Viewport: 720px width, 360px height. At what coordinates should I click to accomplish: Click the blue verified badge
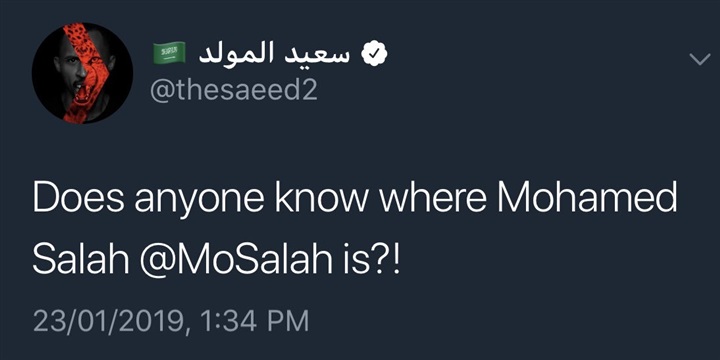click(x=374, y=55)
